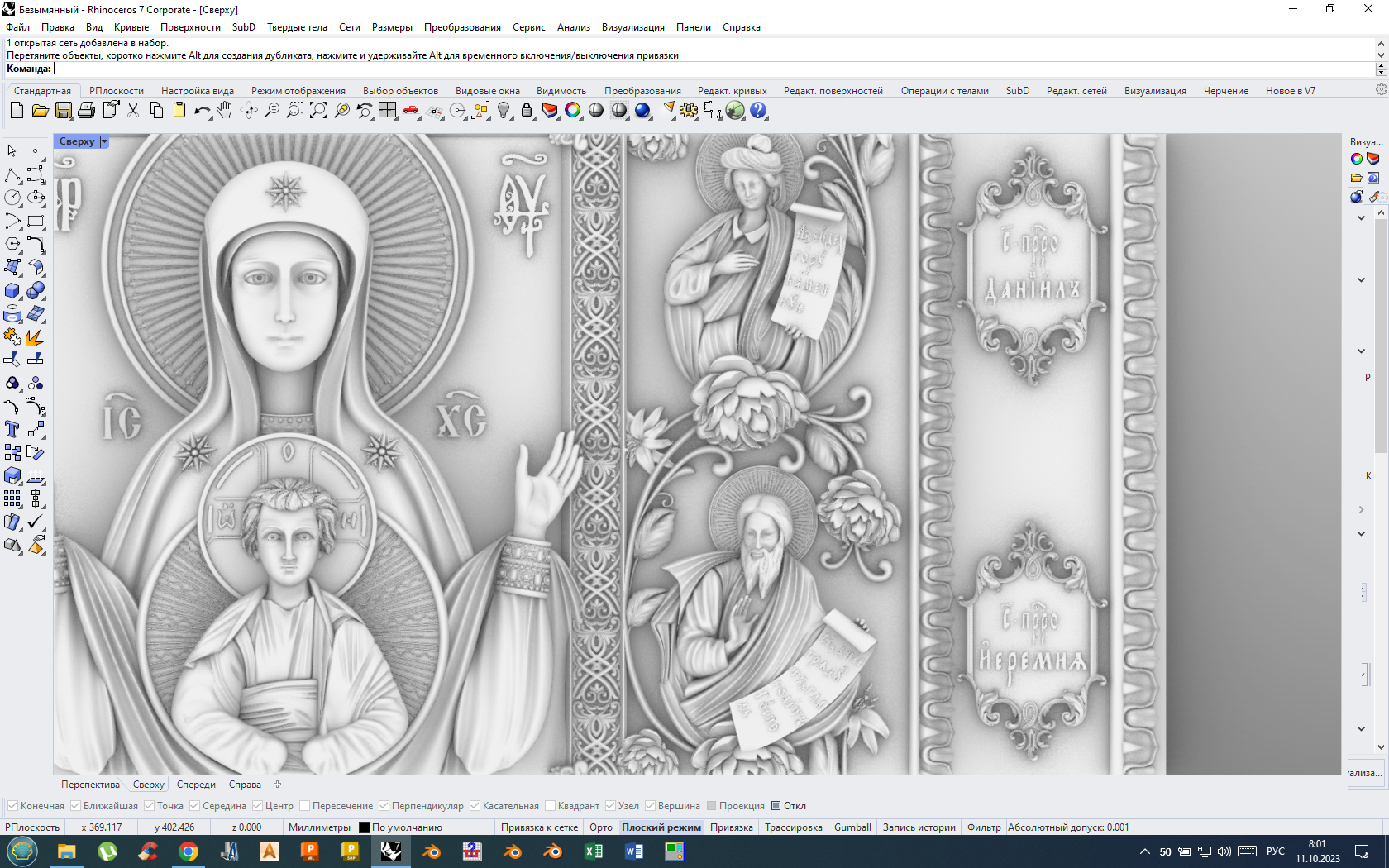Image resolution: width=1389 pixels, height=868 pixels.
Task: Enable the Квадрант osnap checkbox
Action: 550,806
